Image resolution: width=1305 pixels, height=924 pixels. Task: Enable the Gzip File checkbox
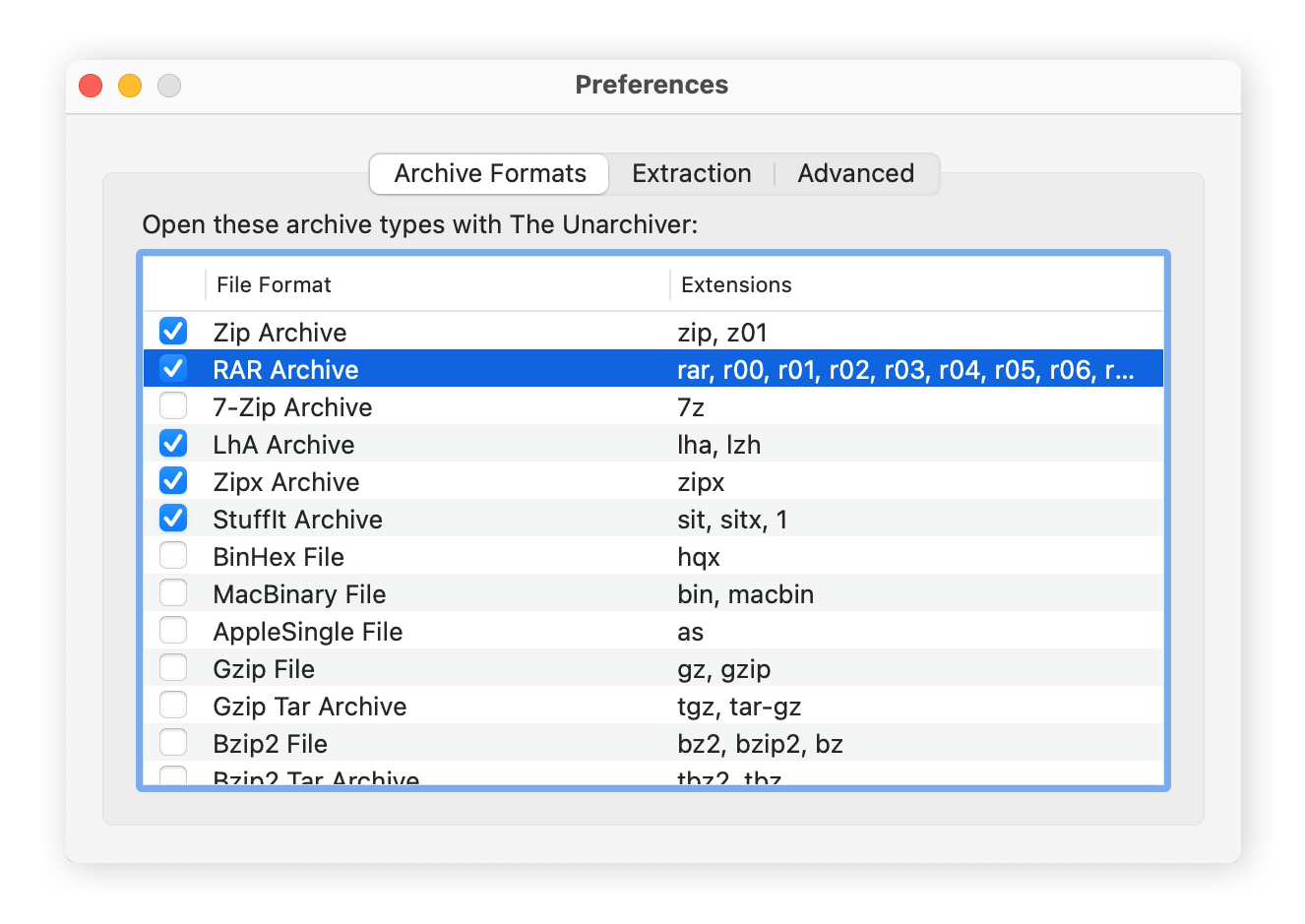coord(173,667)
